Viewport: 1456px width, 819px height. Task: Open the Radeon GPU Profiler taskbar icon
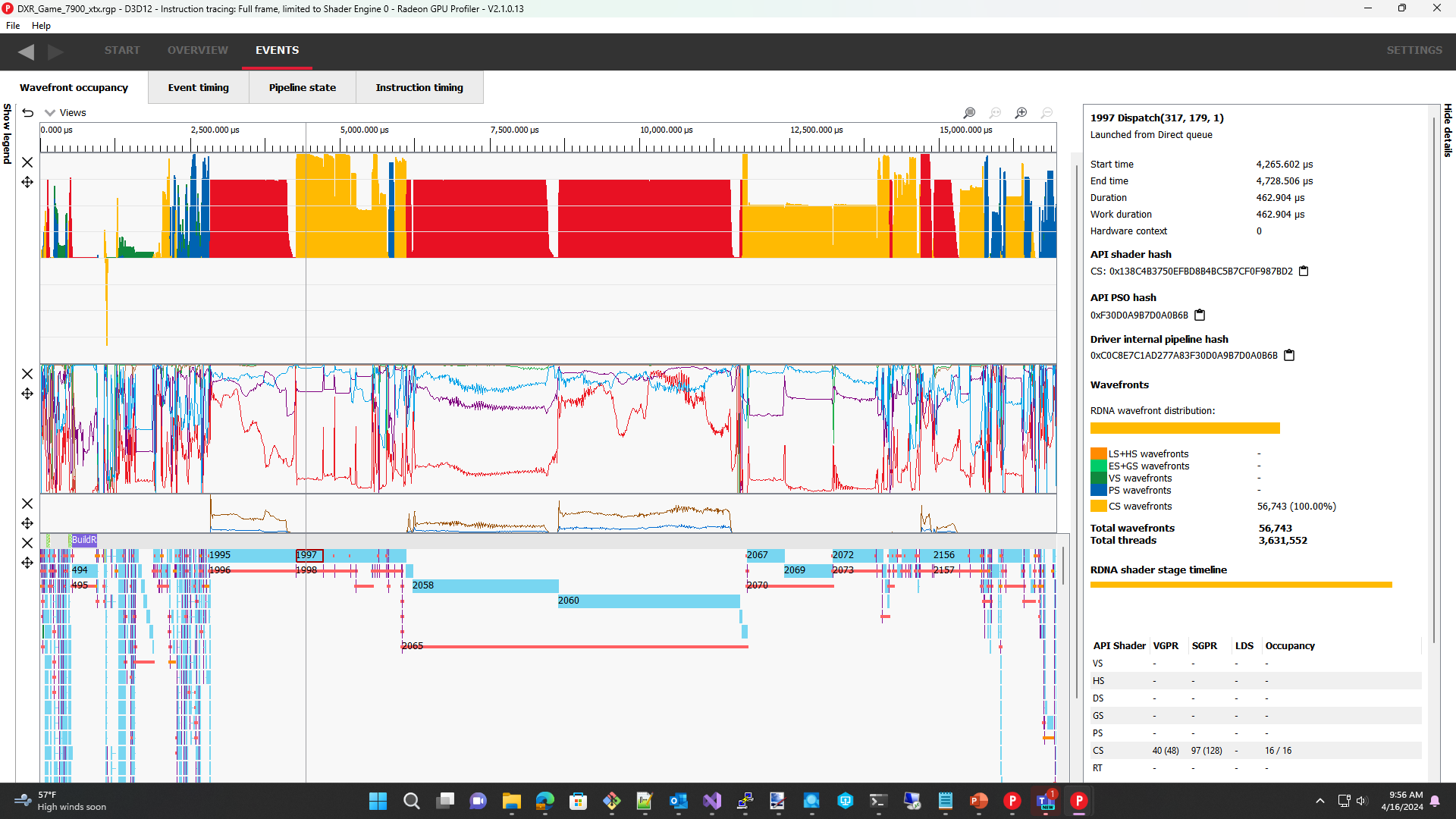coord(1079,802)
